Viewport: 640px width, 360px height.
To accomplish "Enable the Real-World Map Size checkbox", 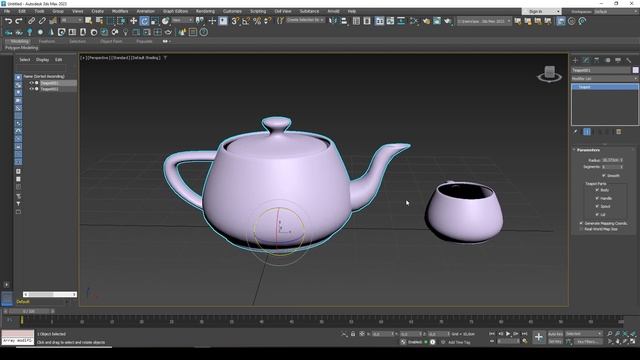I will coord(581,229).
